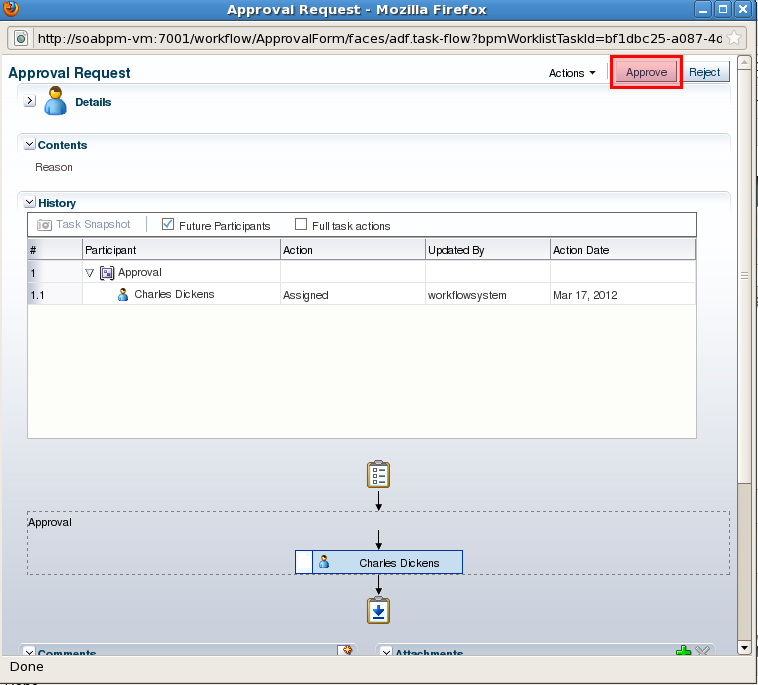Click the site identity icon in address bar

(21, 38)
